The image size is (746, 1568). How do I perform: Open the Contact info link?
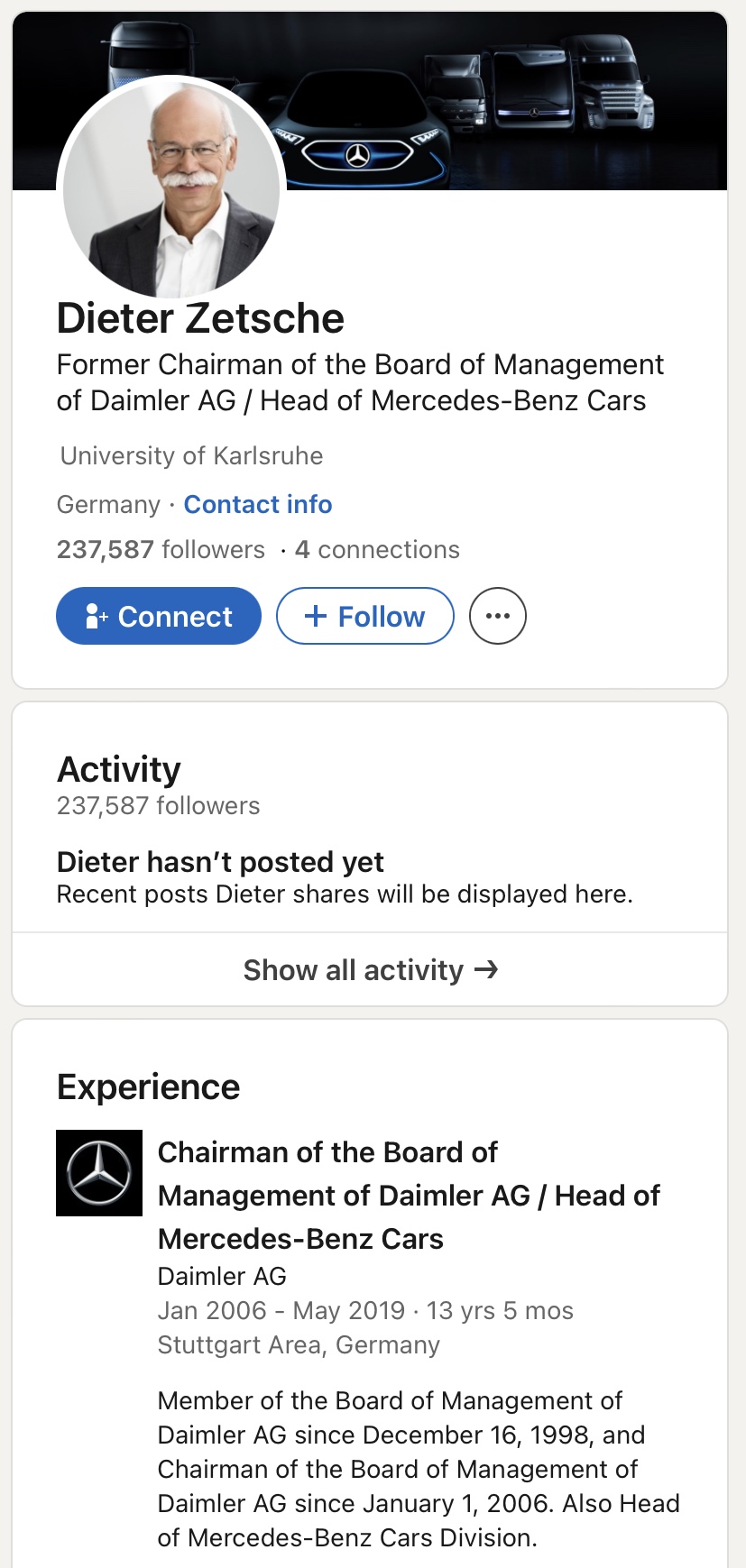[x=258, y=504]
